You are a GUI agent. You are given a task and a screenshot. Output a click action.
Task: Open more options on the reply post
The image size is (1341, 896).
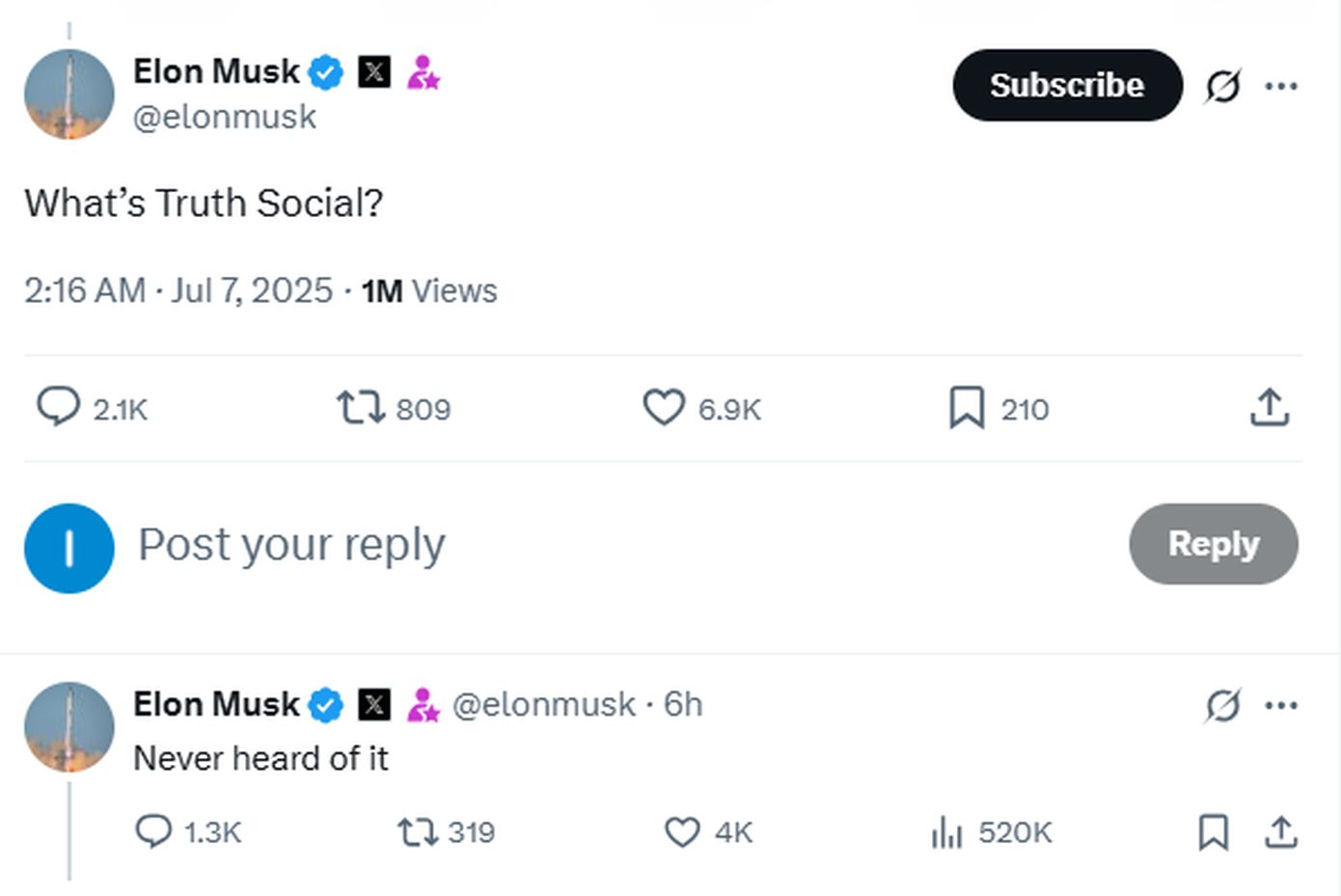point(1281,705)
